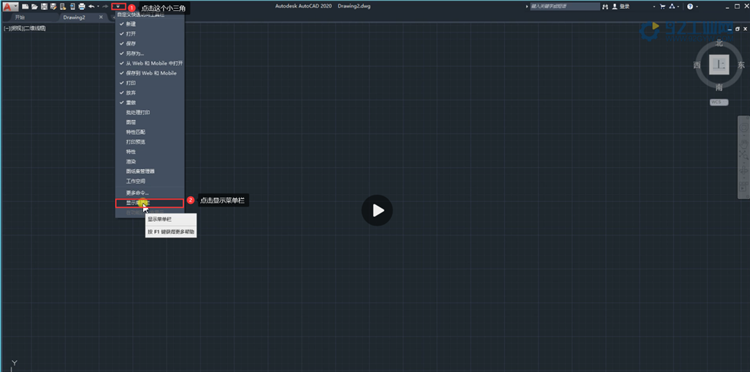Click the Open file folder icon
Screen dimensions: 750x372
[x=34, y=7]
